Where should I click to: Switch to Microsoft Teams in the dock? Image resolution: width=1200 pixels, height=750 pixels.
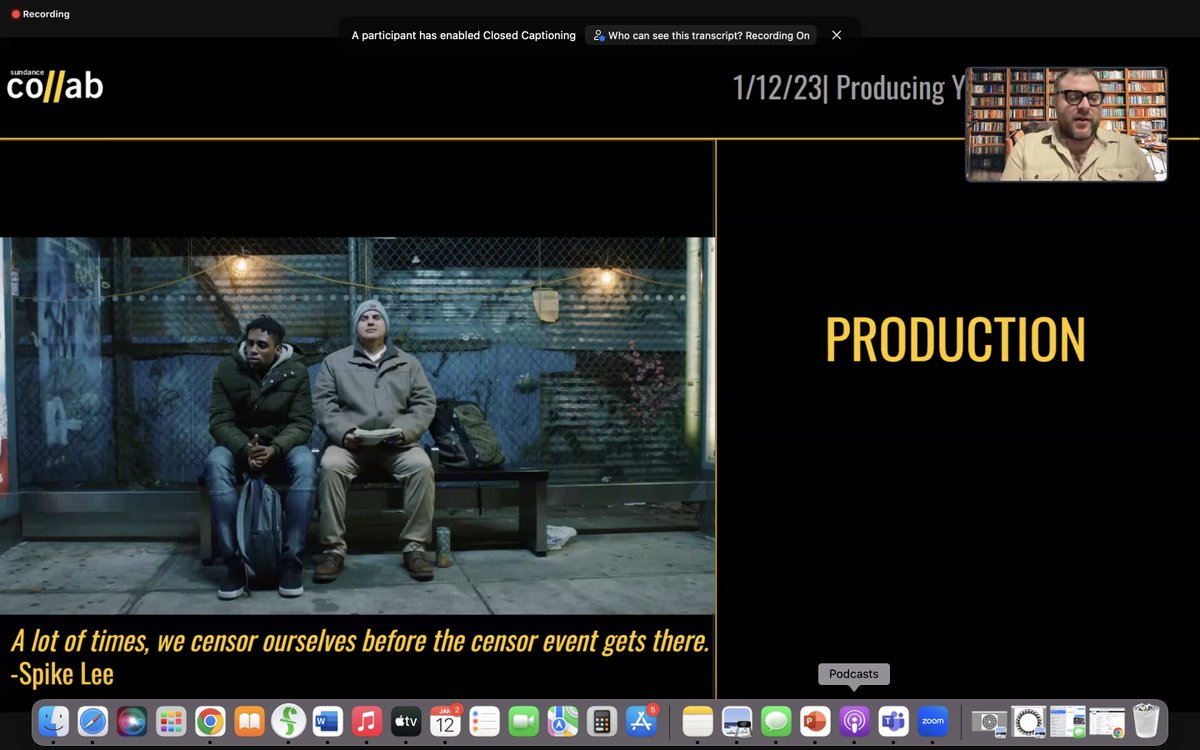tap(893, 721)
